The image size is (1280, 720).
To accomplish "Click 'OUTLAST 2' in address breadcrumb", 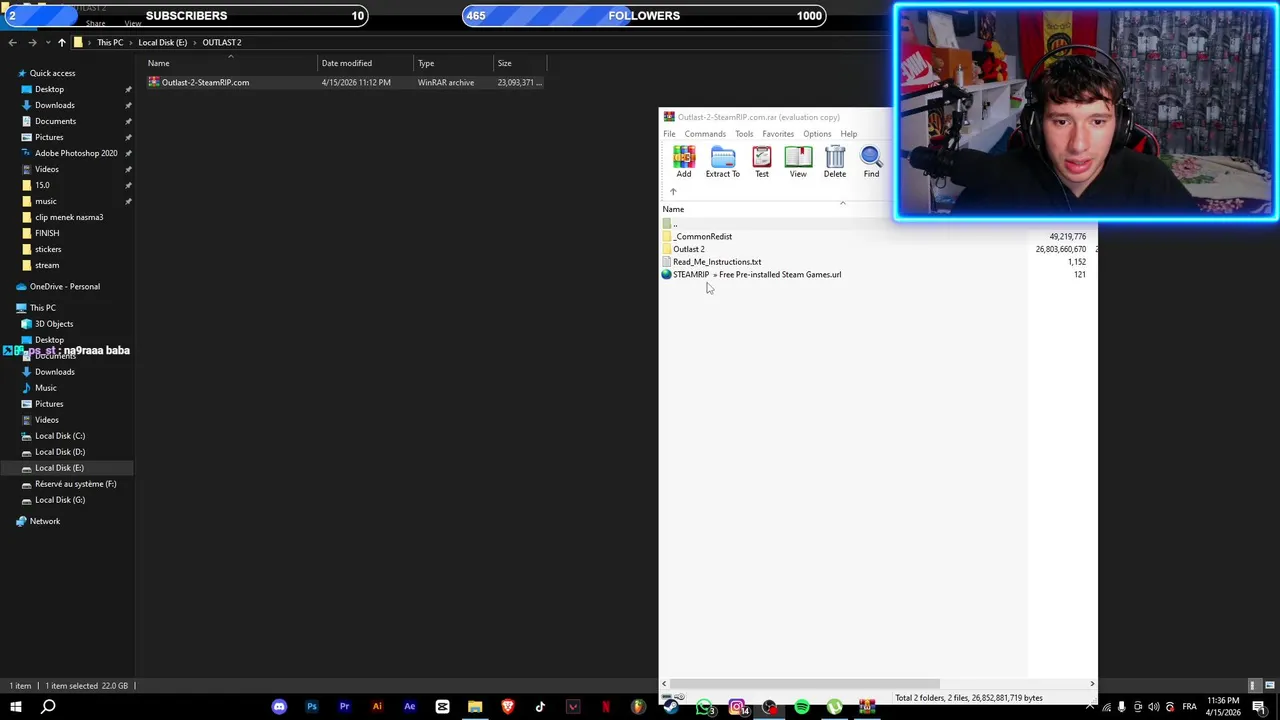I will (x=222, y=42).
